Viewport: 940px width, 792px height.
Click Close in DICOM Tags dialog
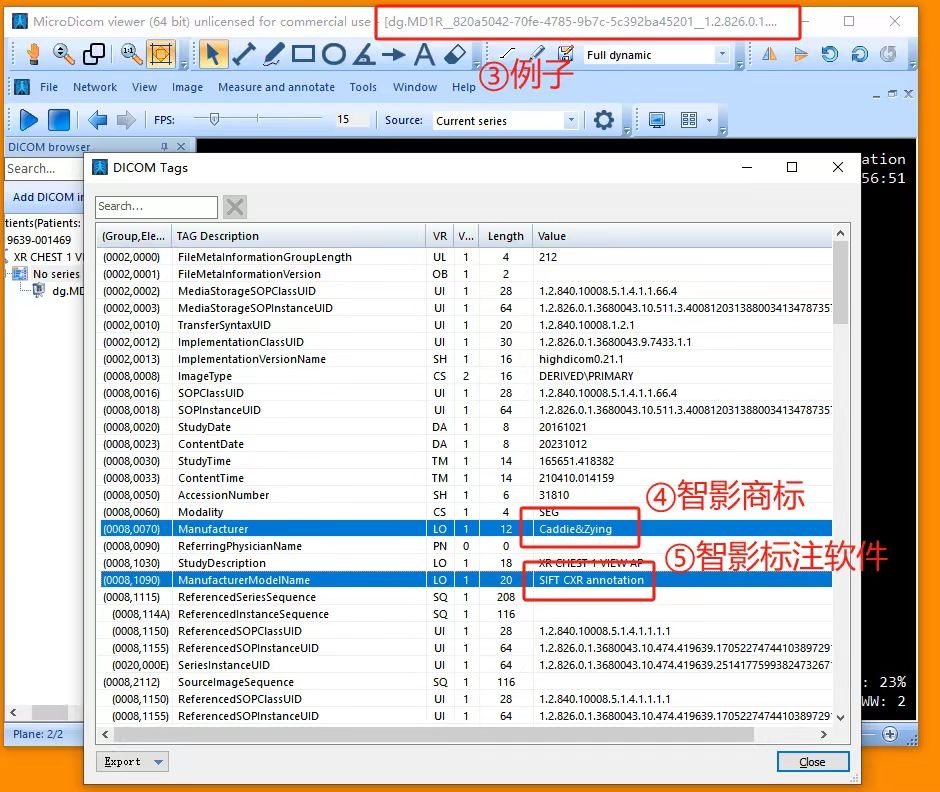(812, 762)
